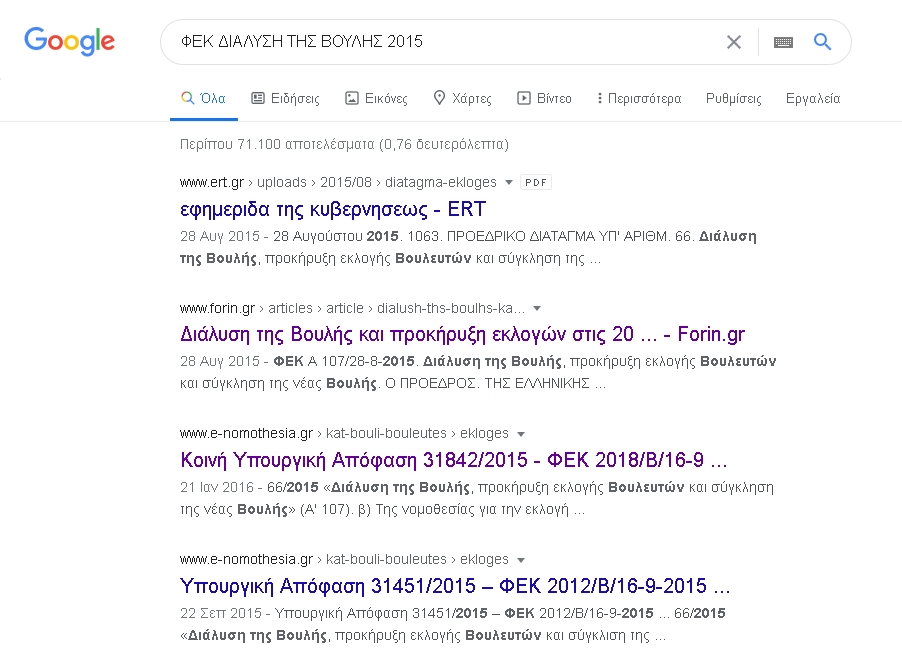902x670 pixels.
Task: Open the 'εφημεριδα της κυβερνησεως - ERT' result
Action: pyautogui.click(x=333, y=209)
